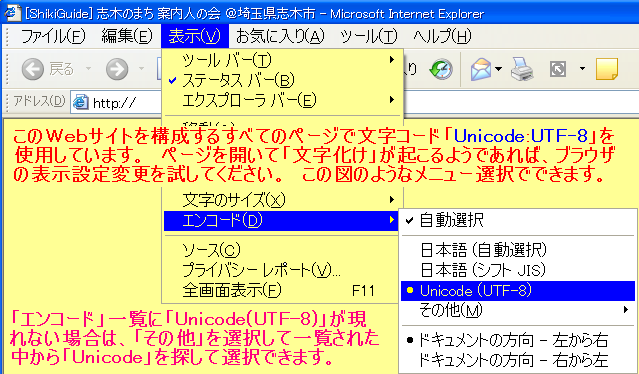Click the Print printer icon
This screenshot has height=374, width=639.
522,69
